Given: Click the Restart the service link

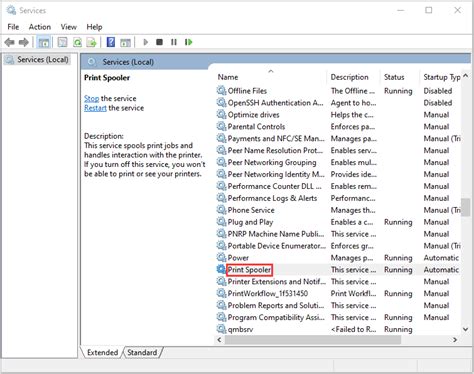Looking at the screenshot, I should coord(95,108).
